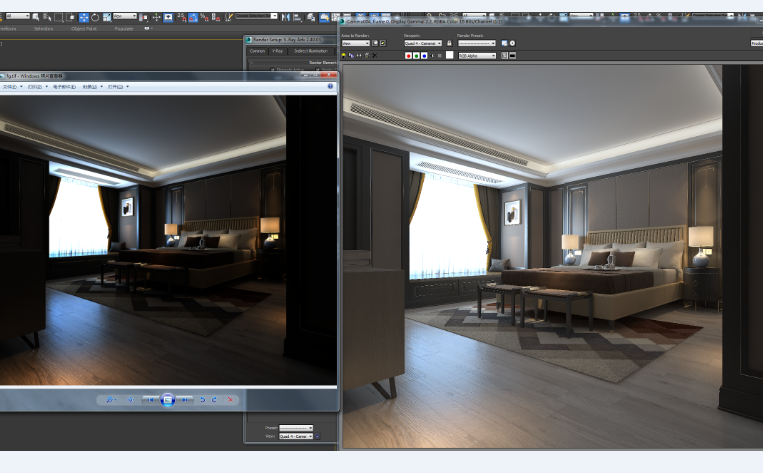Go to next image in photo viewer
Screen dimensions: 763x473
pos(185,400)
